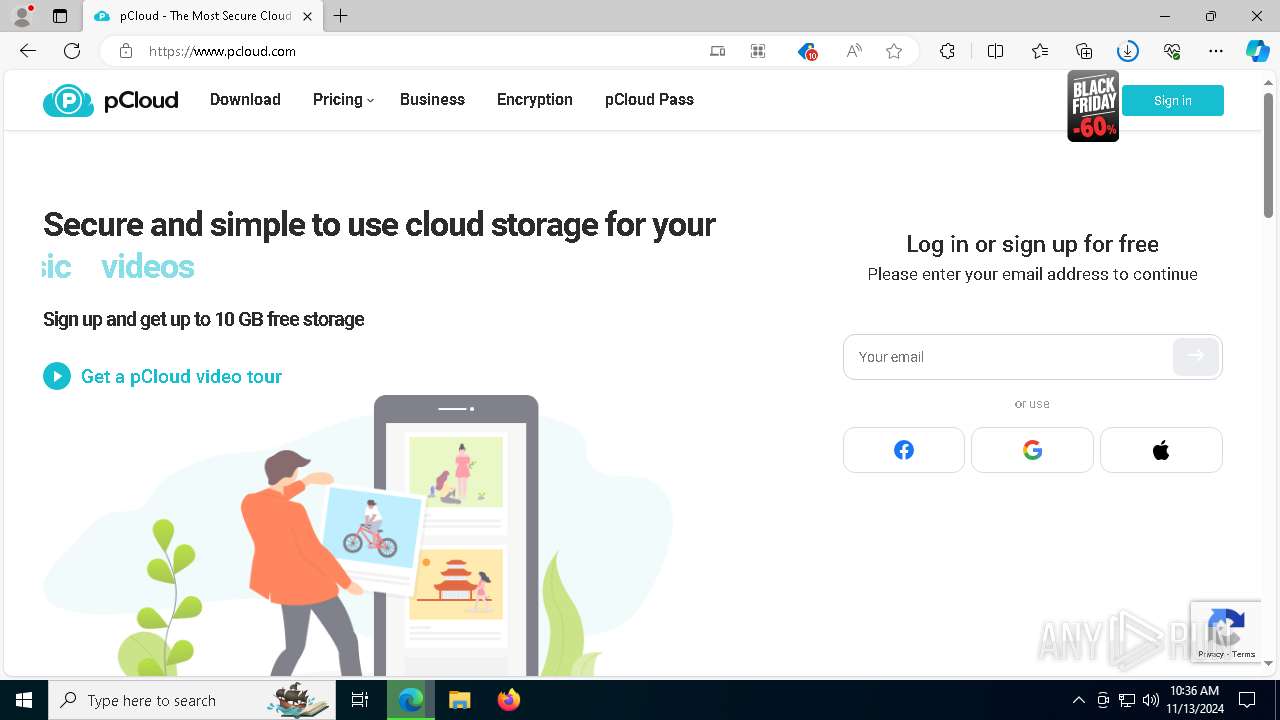Open the Windows Start menu
The height and width of the screenshot is (720, 1280).
tap(24, 700)
